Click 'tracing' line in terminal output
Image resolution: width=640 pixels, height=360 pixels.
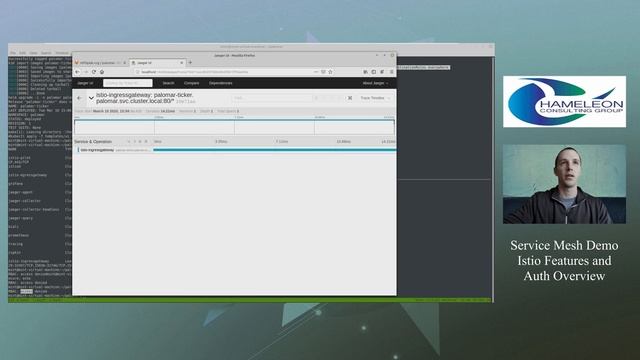click(x=16, y=244)
